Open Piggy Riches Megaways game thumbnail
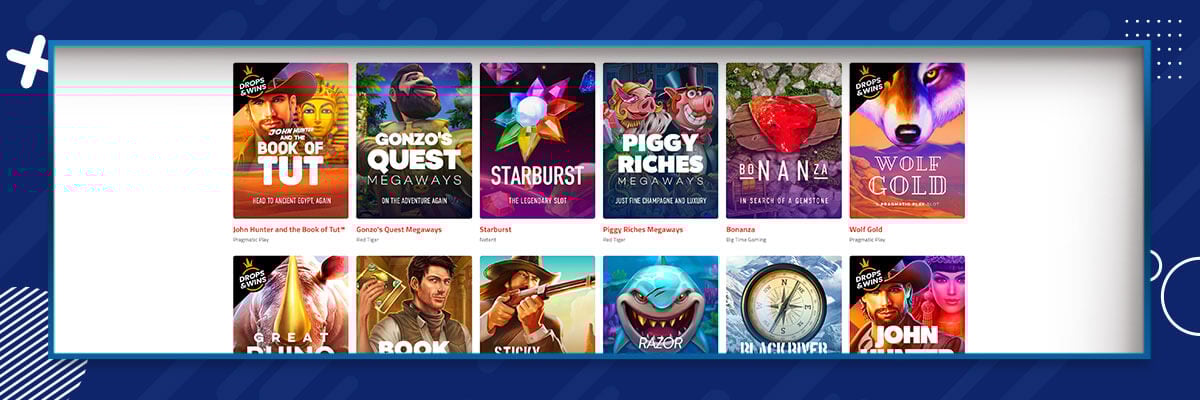 660,141
